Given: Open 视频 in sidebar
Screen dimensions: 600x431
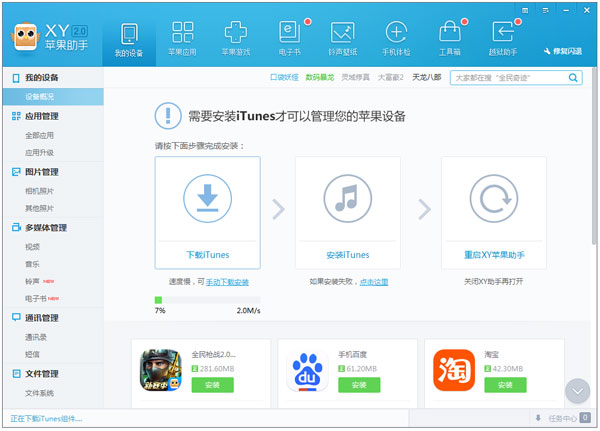Looking at the screenshot, I should click(x=33, y=247).
